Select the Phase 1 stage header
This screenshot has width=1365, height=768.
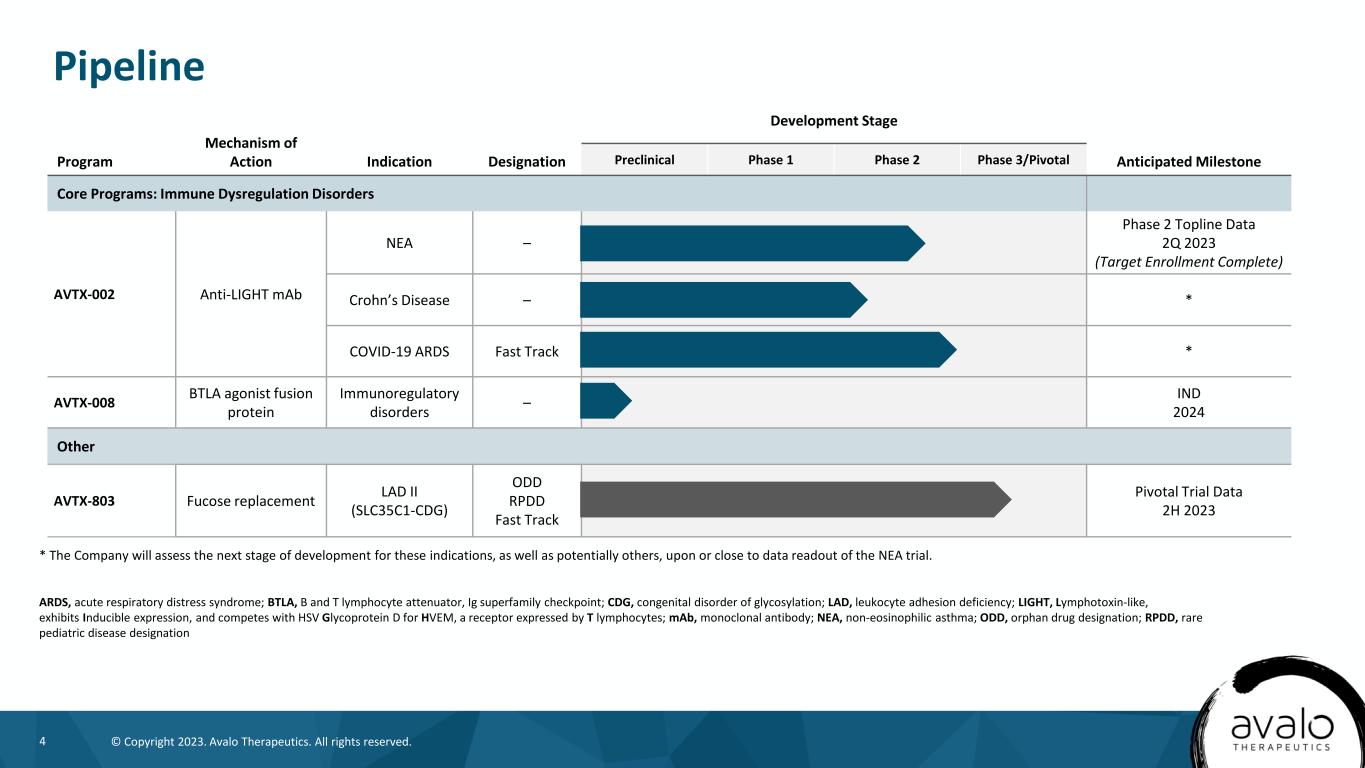[770, 160]
